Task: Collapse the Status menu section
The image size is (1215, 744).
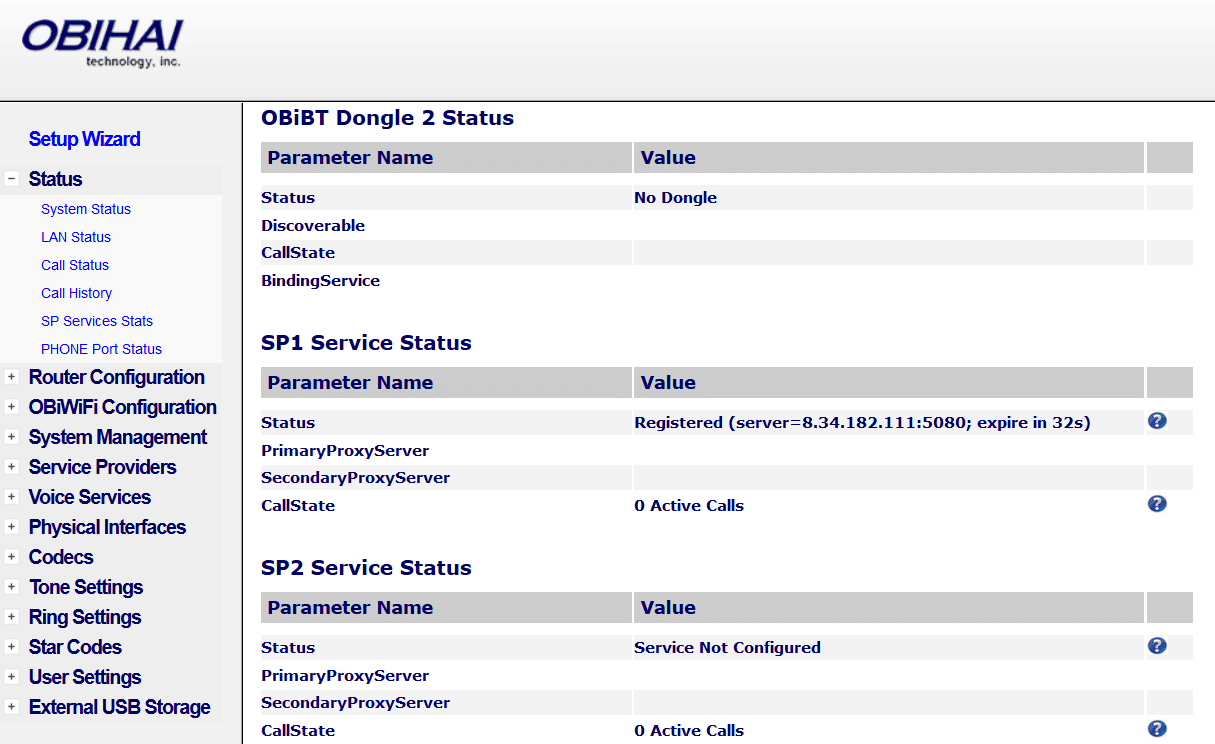Action: (12, 179)
